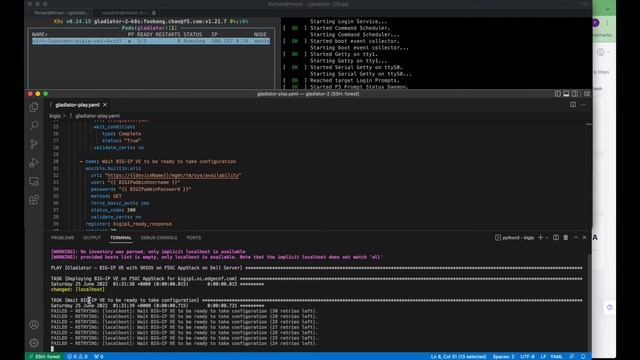Select the TERMINAL panel tab
This screenshot has height=360, width=640.
pyautogui.click(x=121, y=238)
